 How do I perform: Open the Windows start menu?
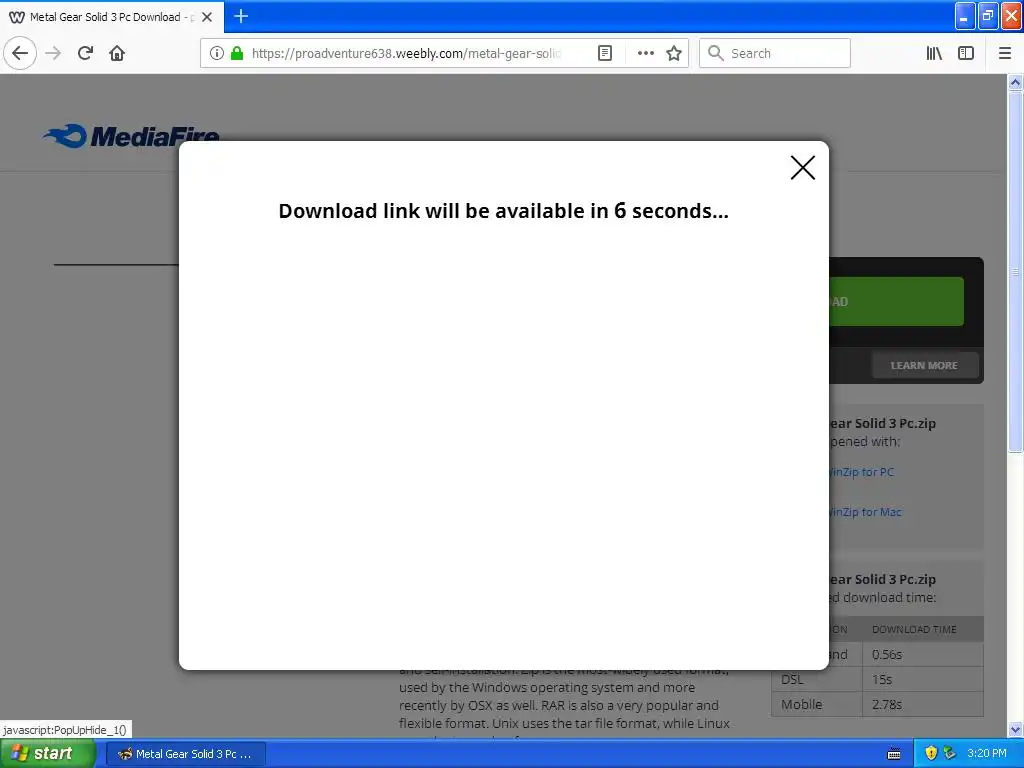[x=47, y=754]
